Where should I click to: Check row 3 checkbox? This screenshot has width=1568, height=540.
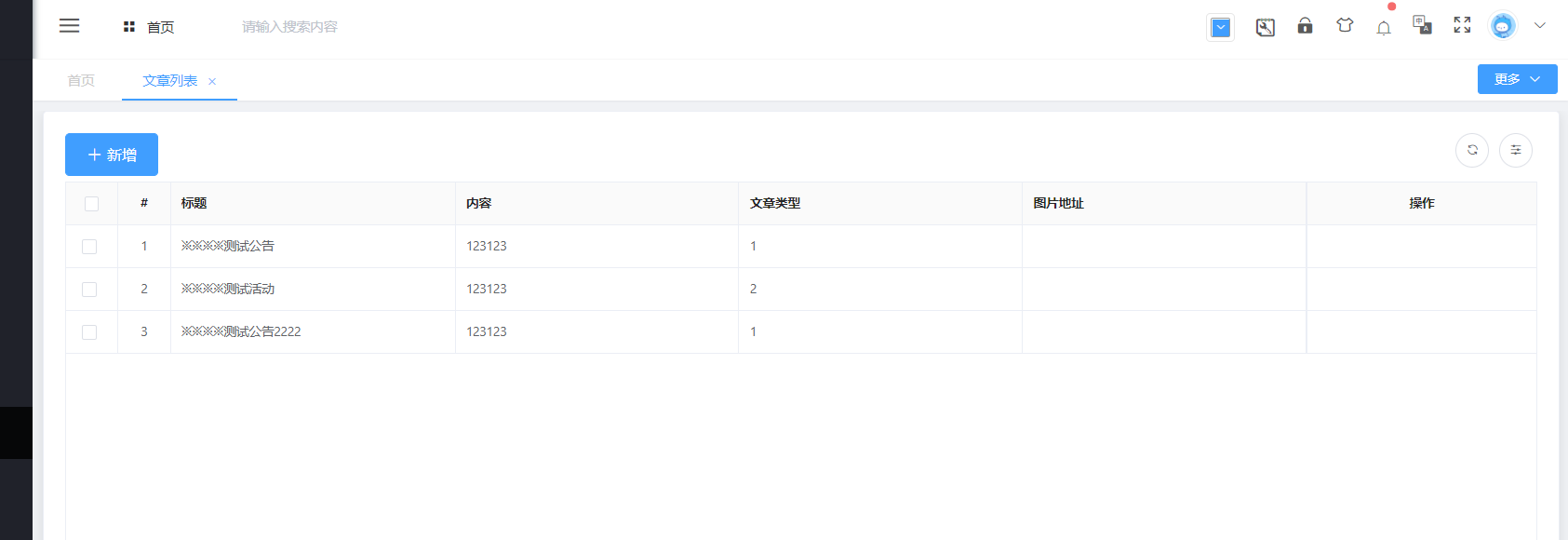[x=89, y=332]
